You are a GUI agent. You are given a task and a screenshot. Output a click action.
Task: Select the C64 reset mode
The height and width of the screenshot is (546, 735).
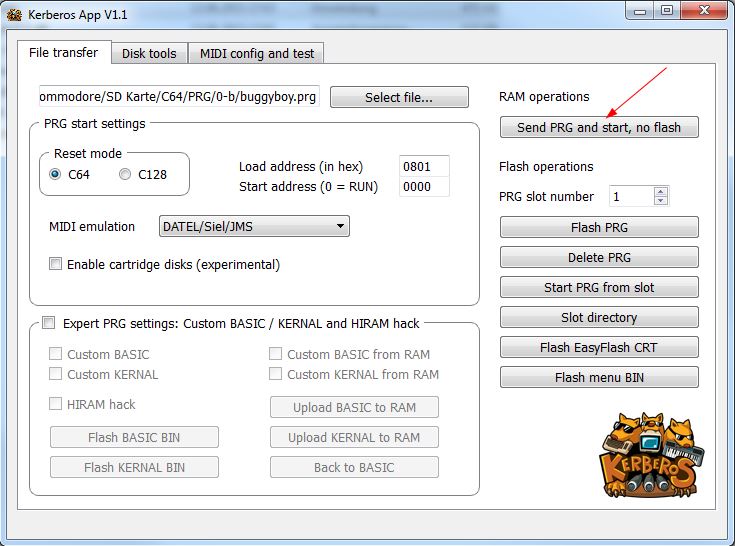coord(56,174)
